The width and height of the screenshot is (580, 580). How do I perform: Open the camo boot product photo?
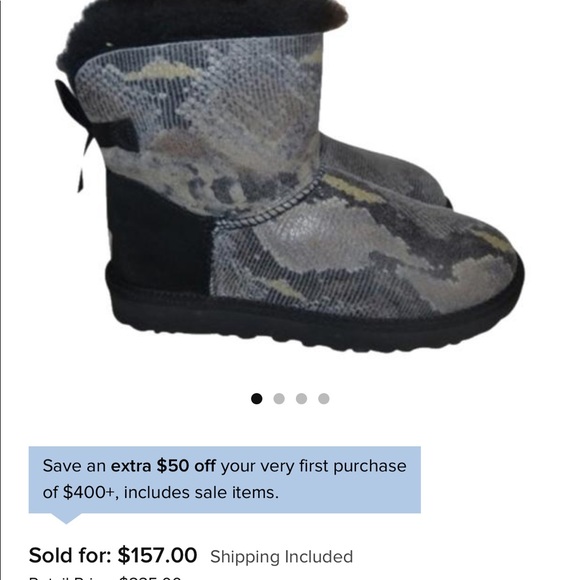point(290,176)
